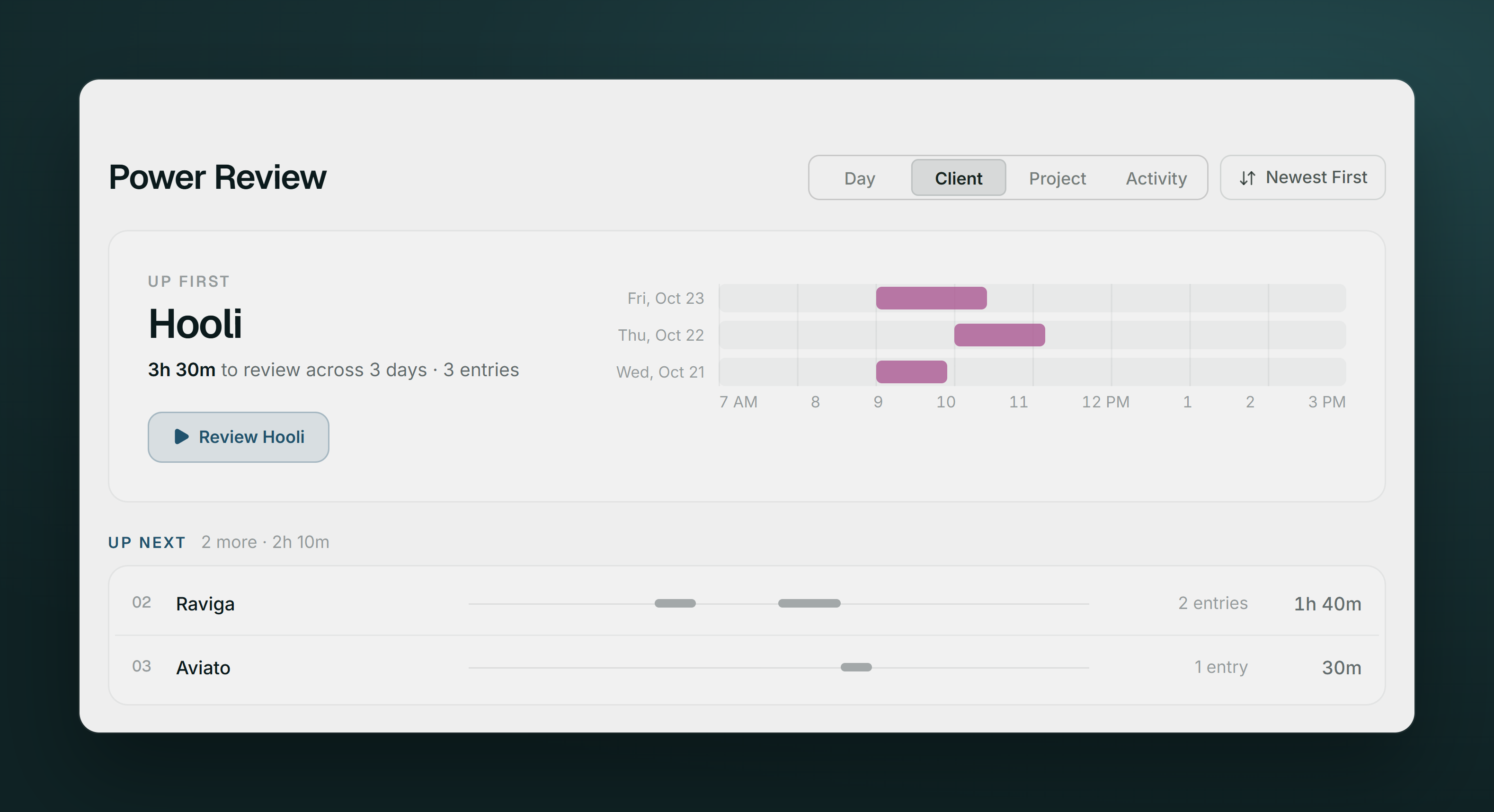Click the Thu, Oct 22 date label
This screenshot has height=812, width=1494.
(x=661, y=335)
